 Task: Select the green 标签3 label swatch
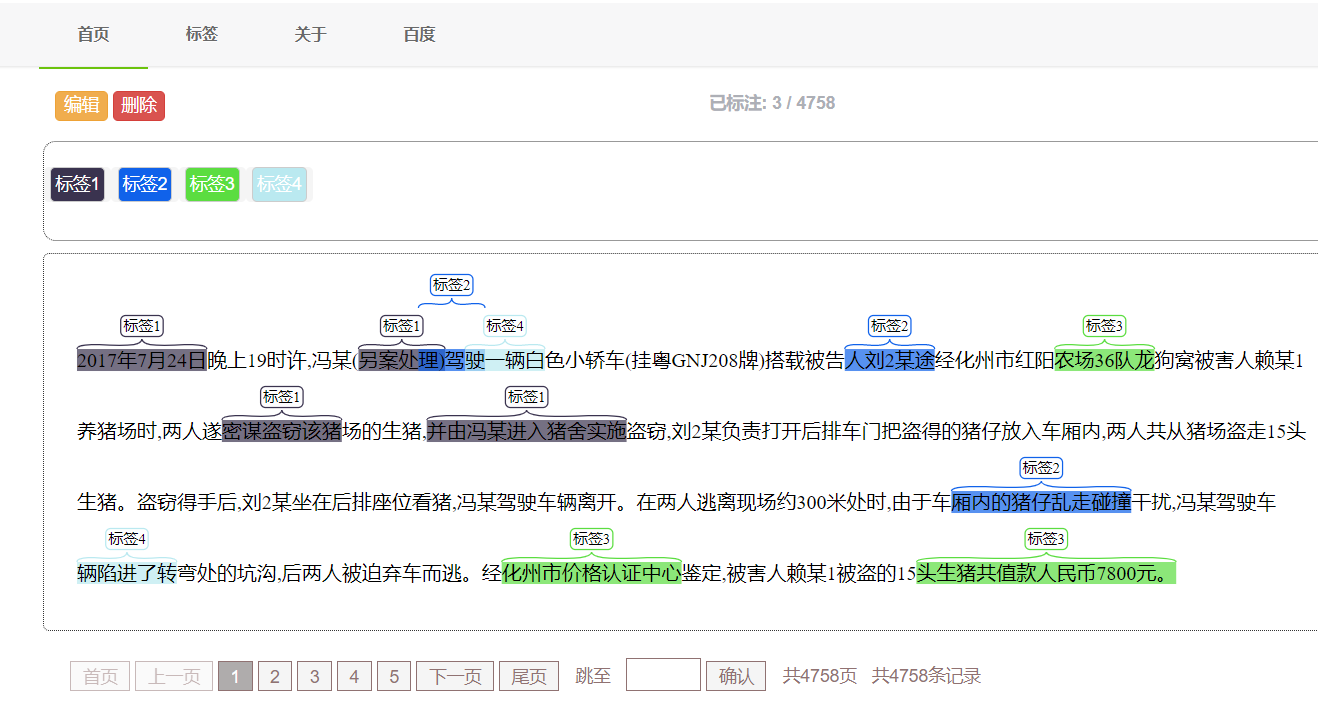point(212,184)
